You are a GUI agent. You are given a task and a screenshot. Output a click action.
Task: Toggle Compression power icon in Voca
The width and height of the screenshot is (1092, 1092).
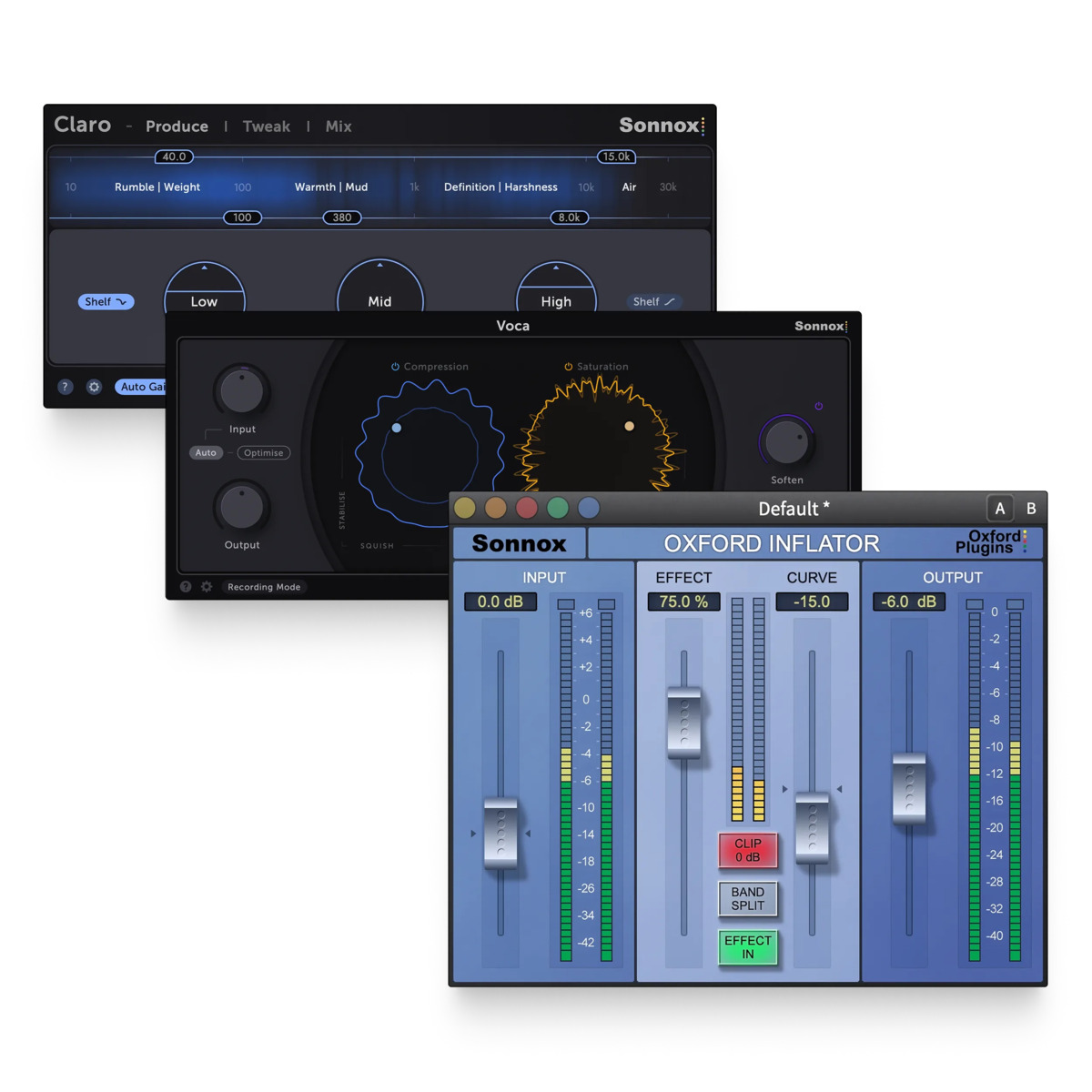point(395,367)
